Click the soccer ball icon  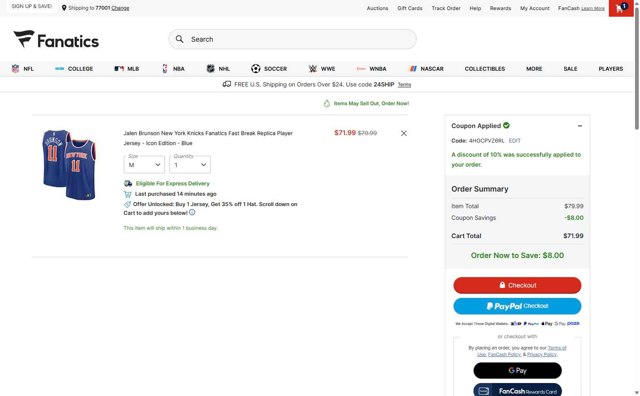256,69
